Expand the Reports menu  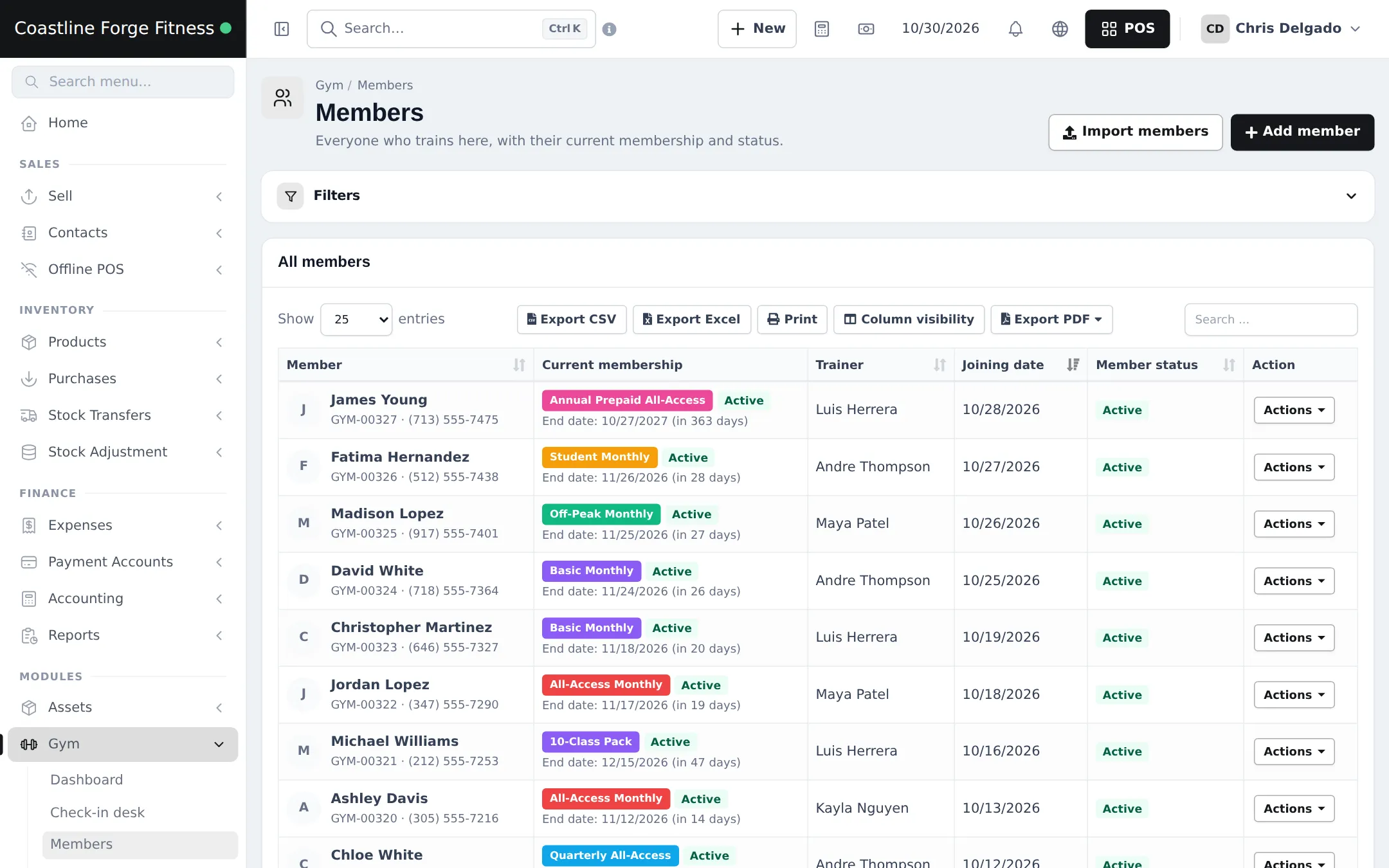pos(123,635)
